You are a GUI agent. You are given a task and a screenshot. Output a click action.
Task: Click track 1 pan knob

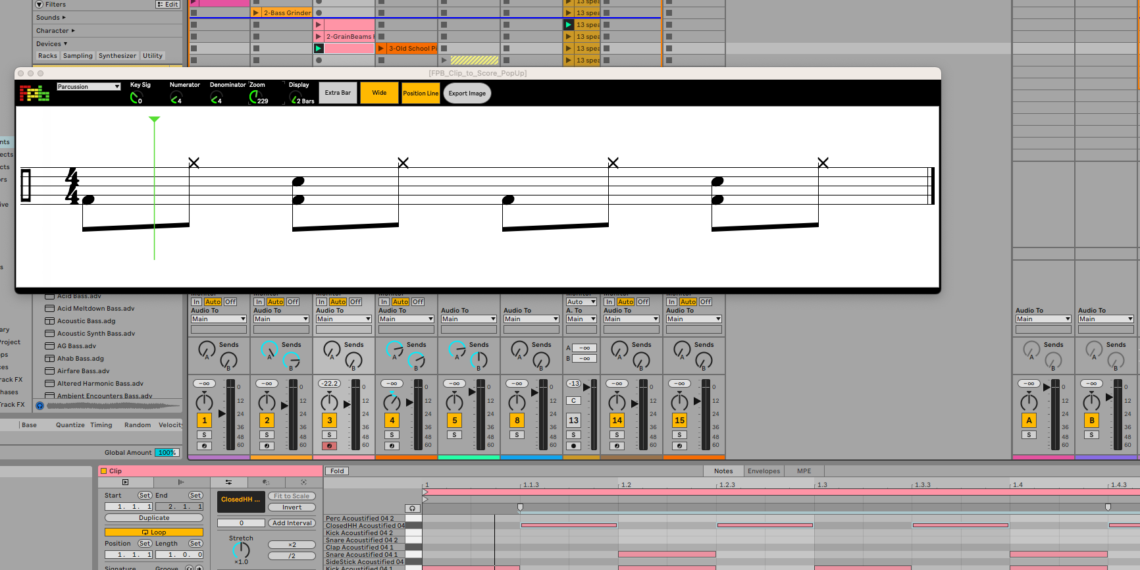pyautogui.click(x=204, y=401)
